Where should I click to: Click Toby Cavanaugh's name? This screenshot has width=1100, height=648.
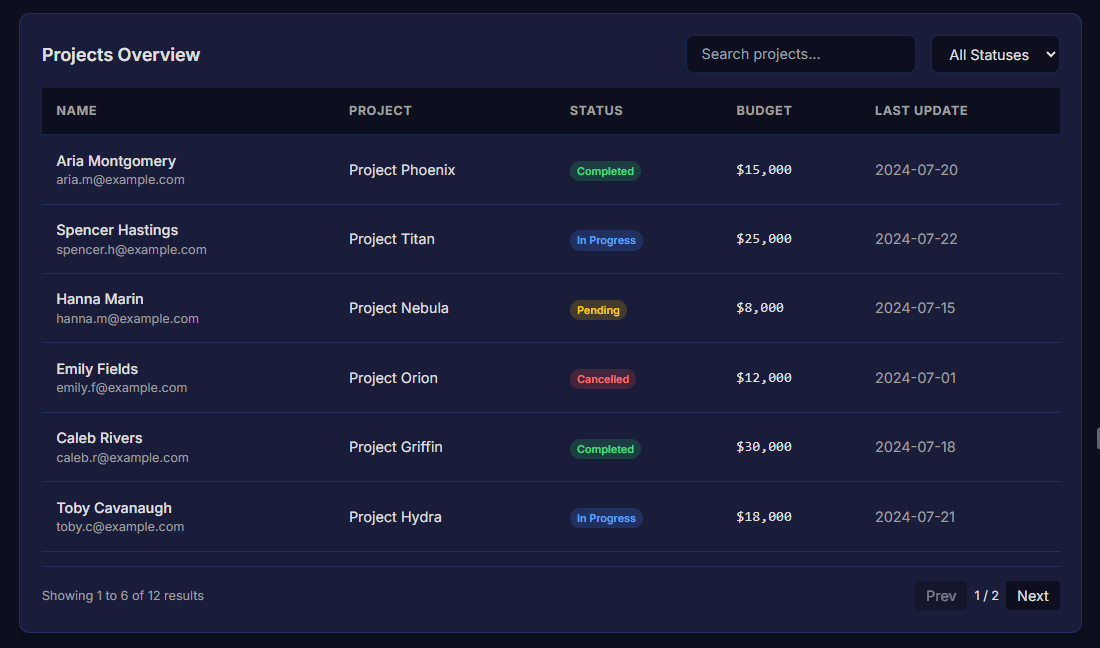coord(114,508)
